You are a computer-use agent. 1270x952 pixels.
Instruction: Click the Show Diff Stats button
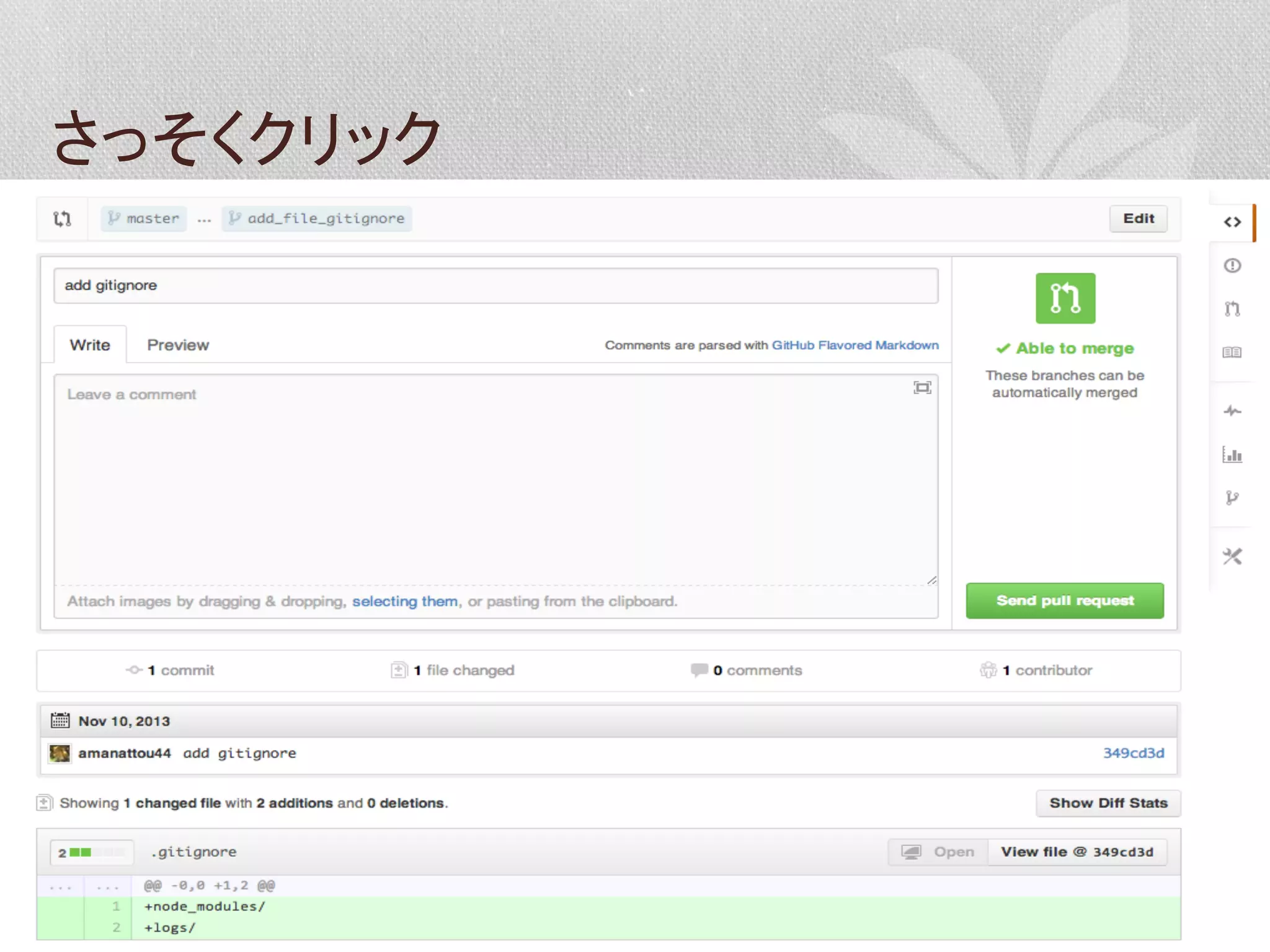point(1108,803)
